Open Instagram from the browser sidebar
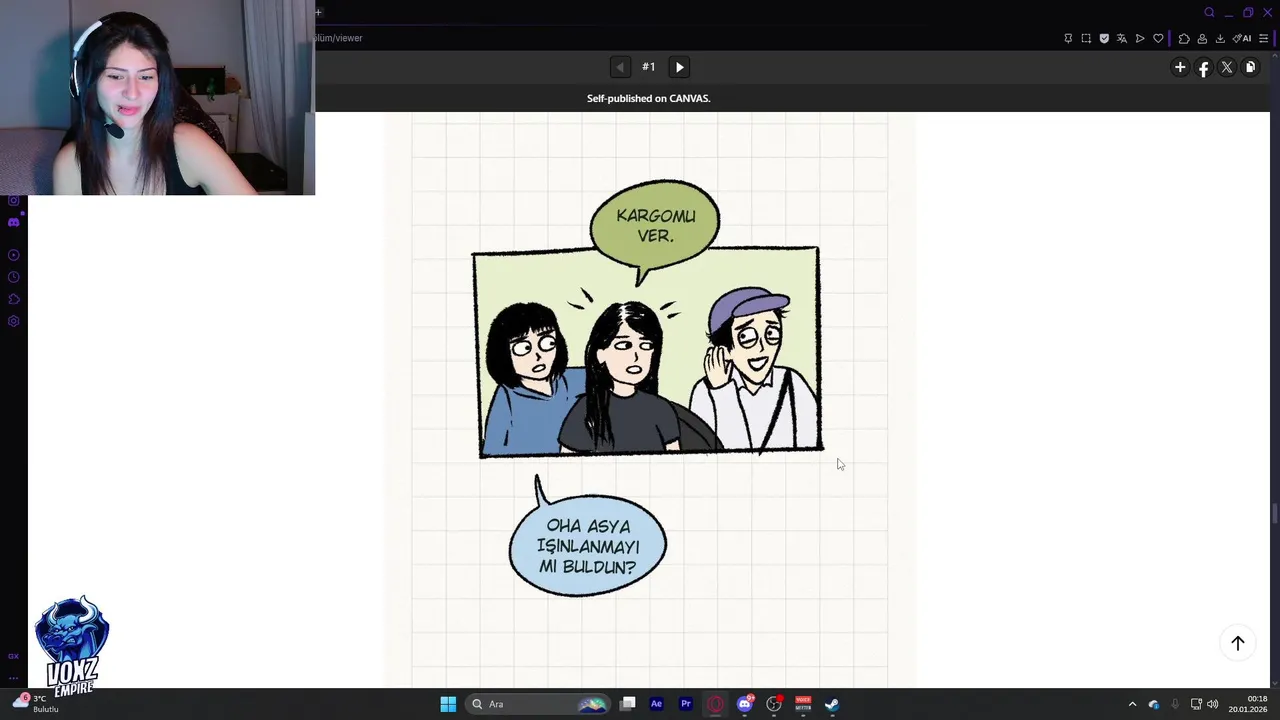 click(13, 200)
